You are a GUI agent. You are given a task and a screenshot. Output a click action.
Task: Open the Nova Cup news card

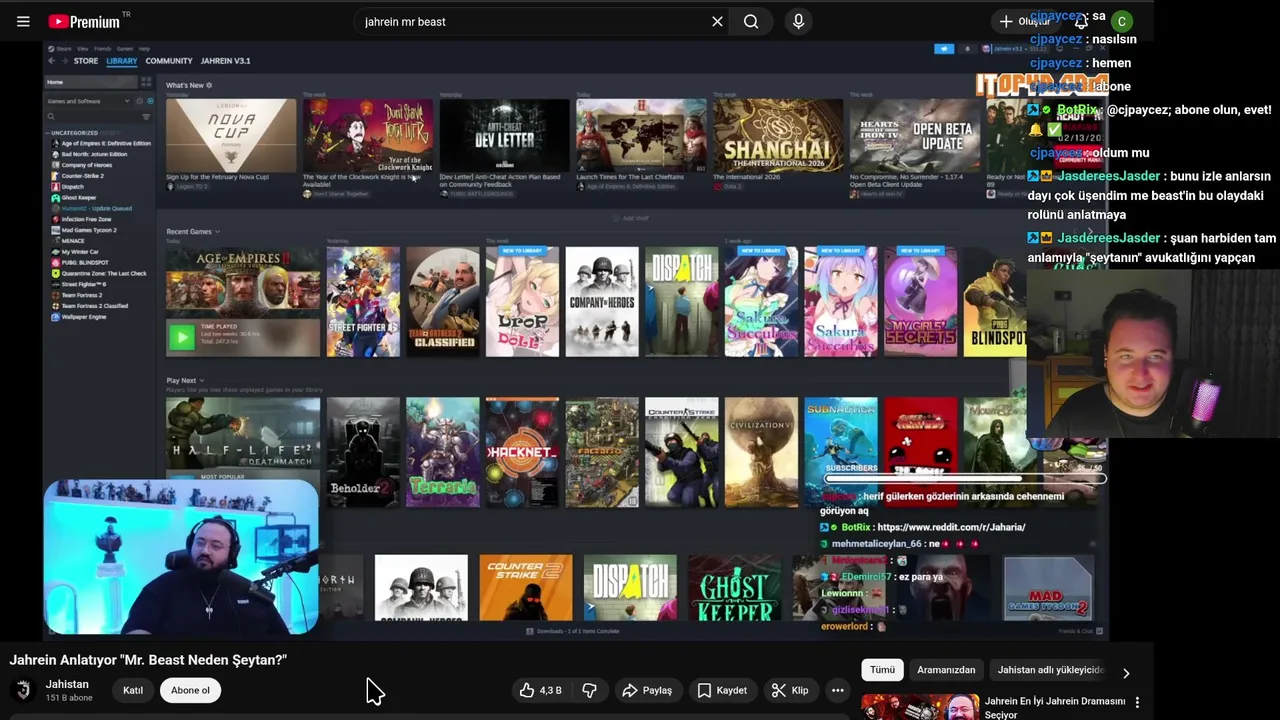231,135
